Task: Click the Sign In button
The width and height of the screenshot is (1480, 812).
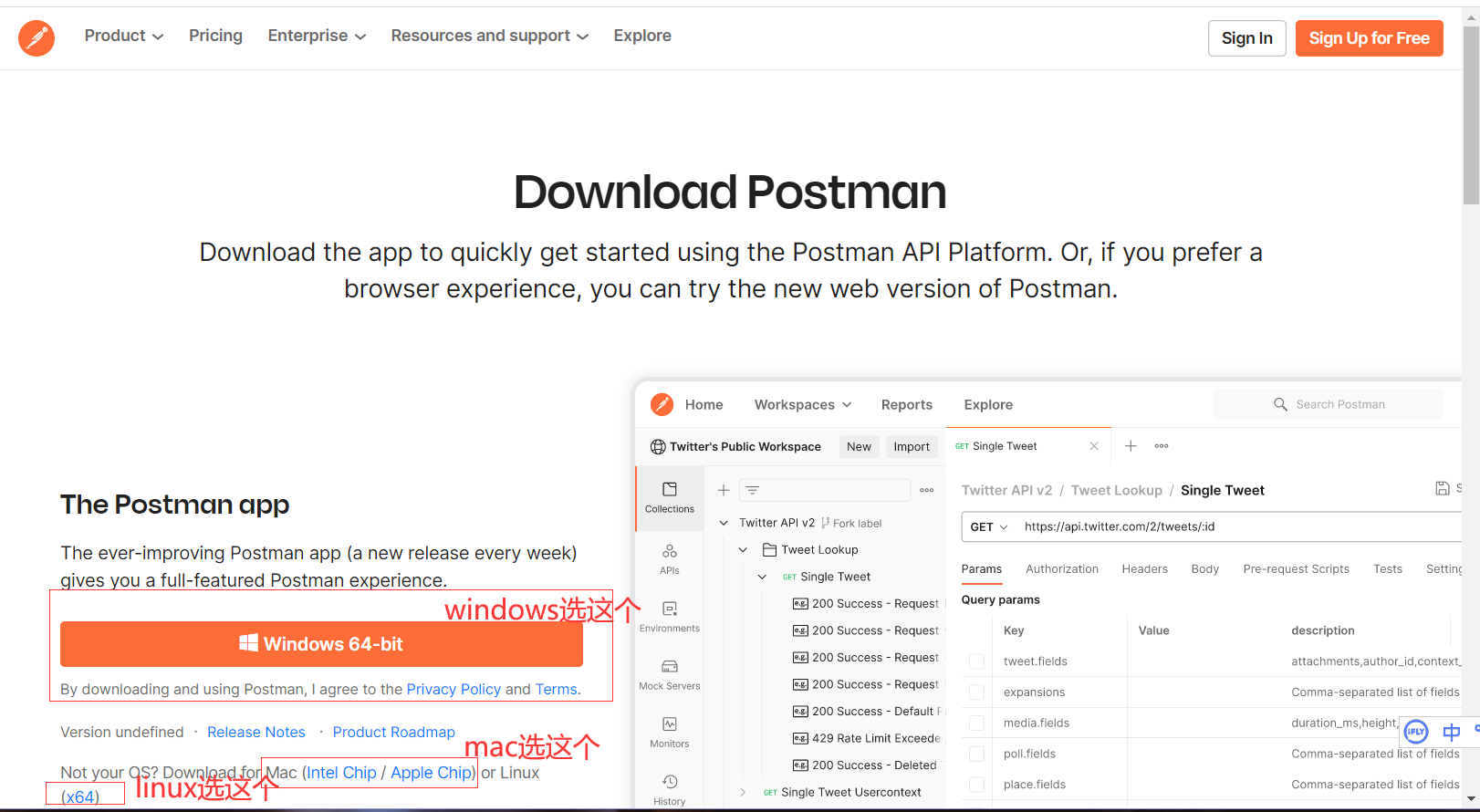Action: [x=1247, y=38]
